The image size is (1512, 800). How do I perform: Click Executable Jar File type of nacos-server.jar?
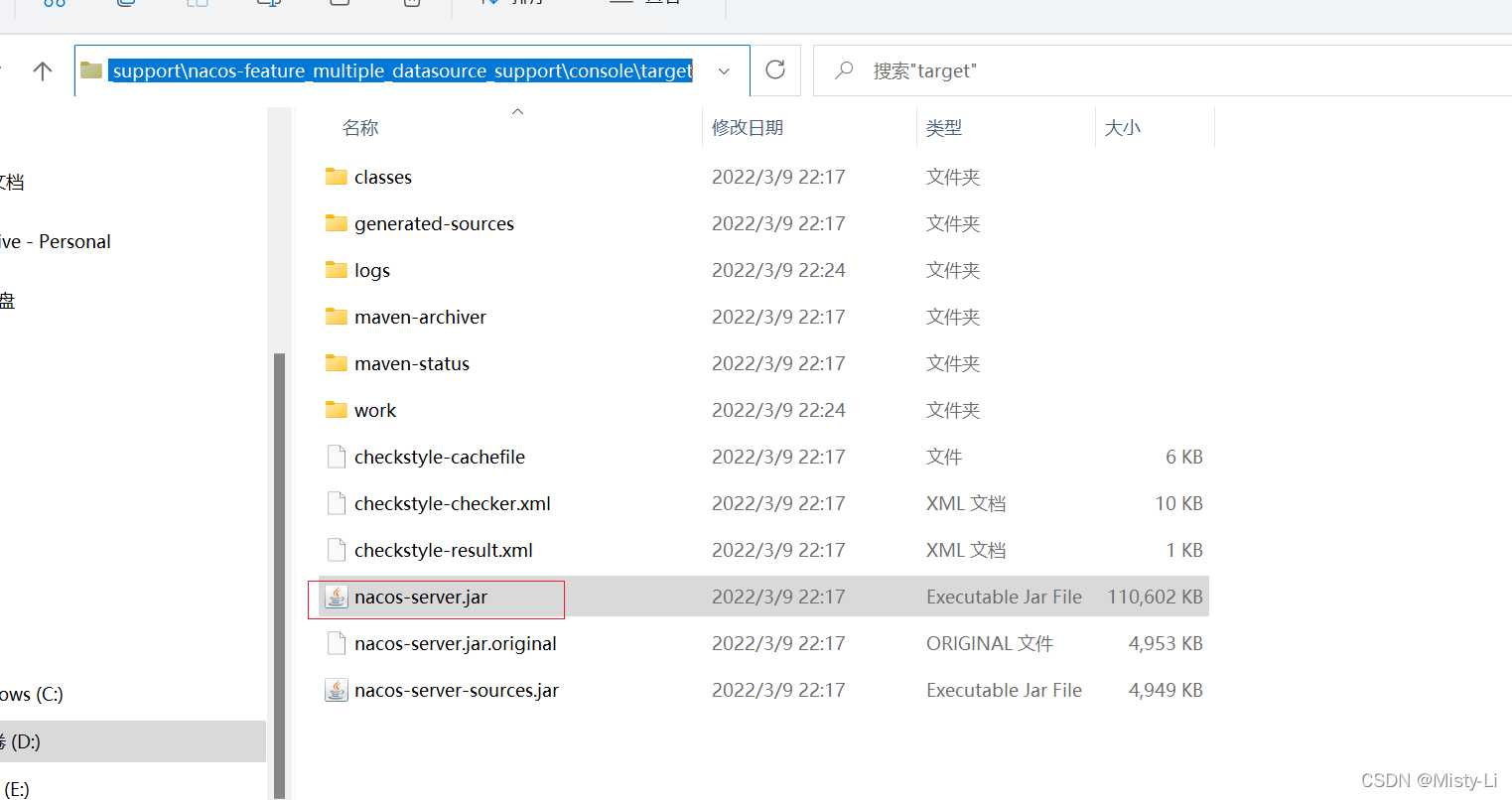click(1004, 597)
